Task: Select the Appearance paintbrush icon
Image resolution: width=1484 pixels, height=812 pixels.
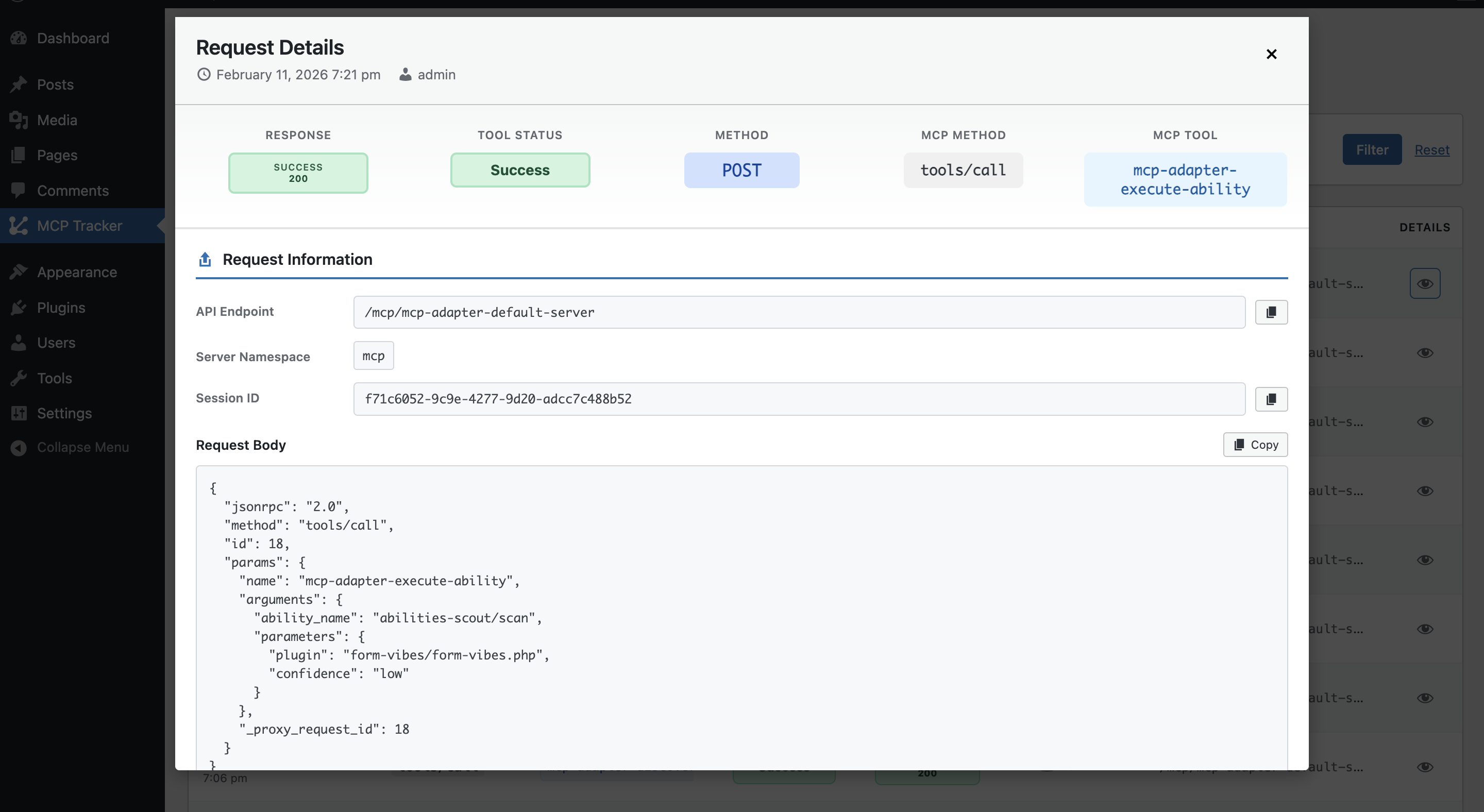Action: coord(19,271)
